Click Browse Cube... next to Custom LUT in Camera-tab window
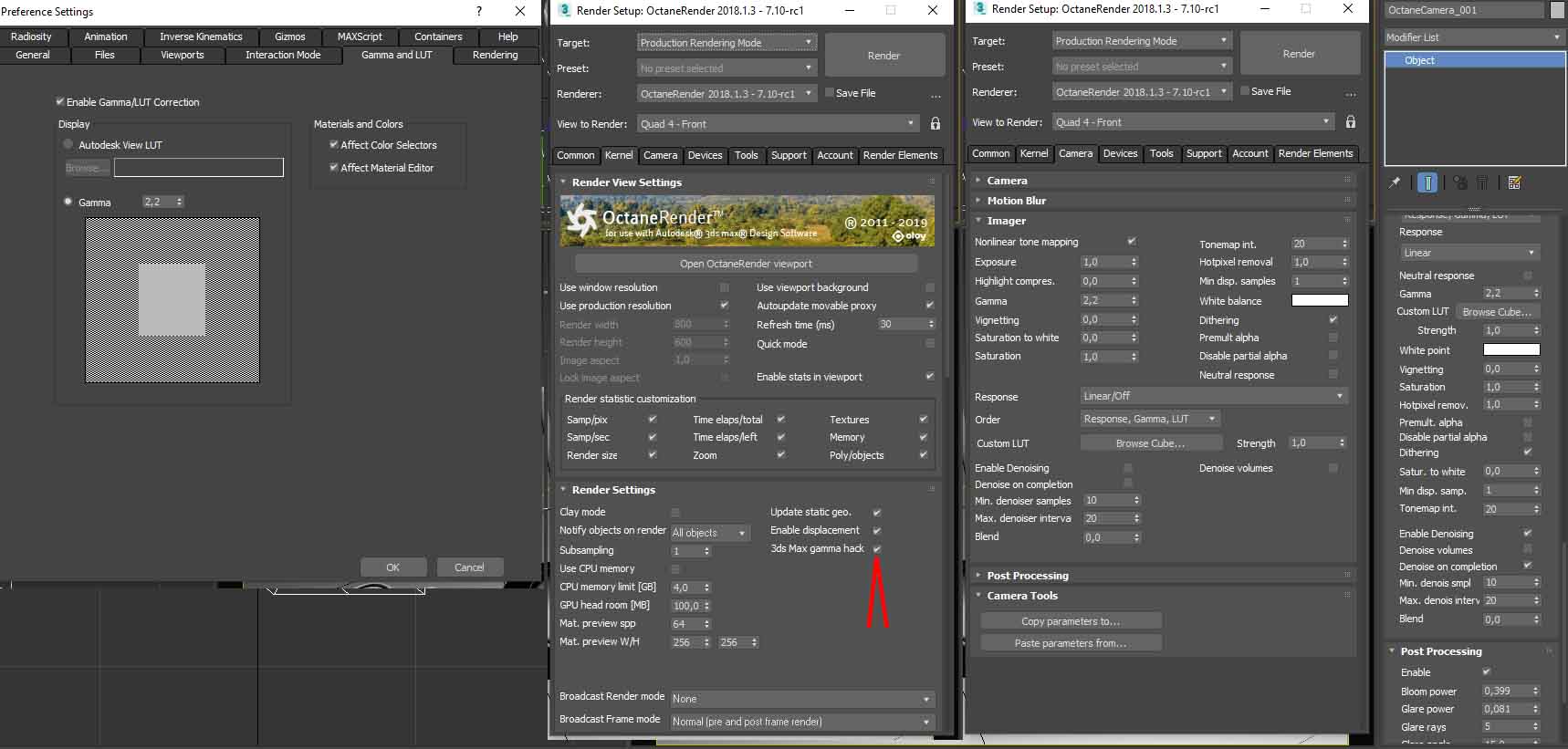1568x749 pixels. coord(1151,443)
